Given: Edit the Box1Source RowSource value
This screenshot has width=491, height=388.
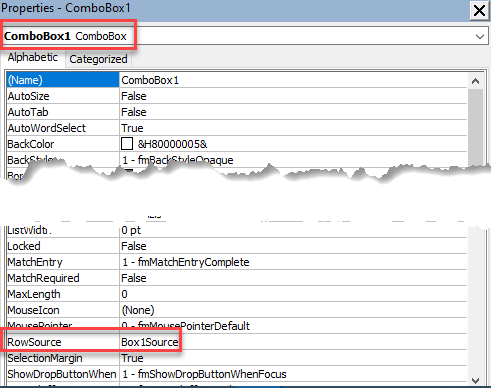Looking at the screenshot, I should (x=293, y=342).
